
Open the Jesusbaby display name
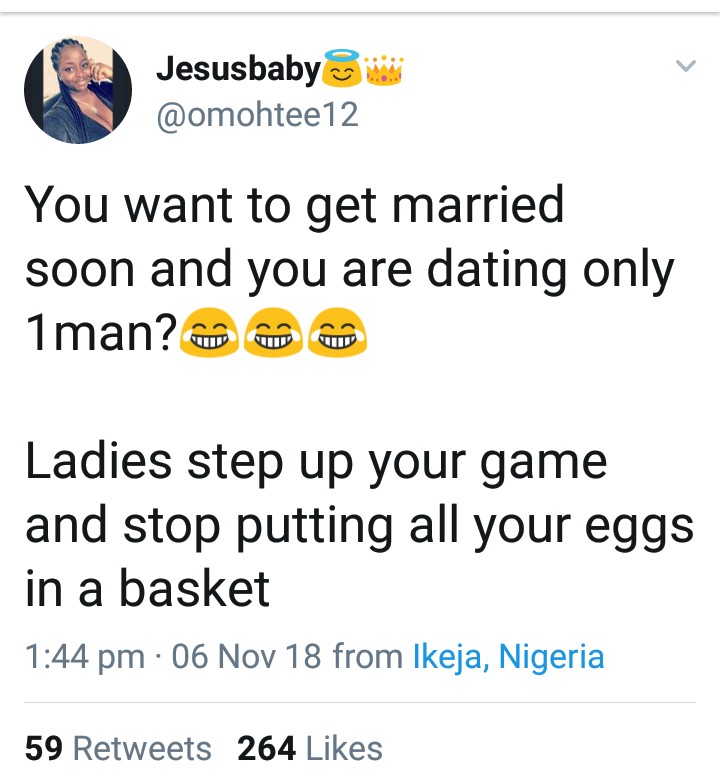tap(239, 70)
